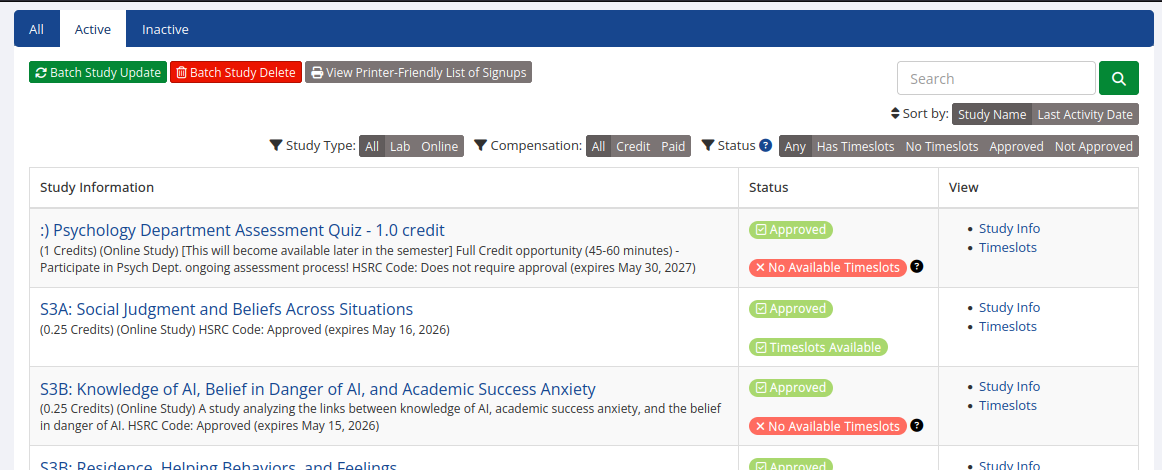1162x470 pixels.
Task: Open Study Info for S3B AI study
Action: click(x=1009, y=386)
